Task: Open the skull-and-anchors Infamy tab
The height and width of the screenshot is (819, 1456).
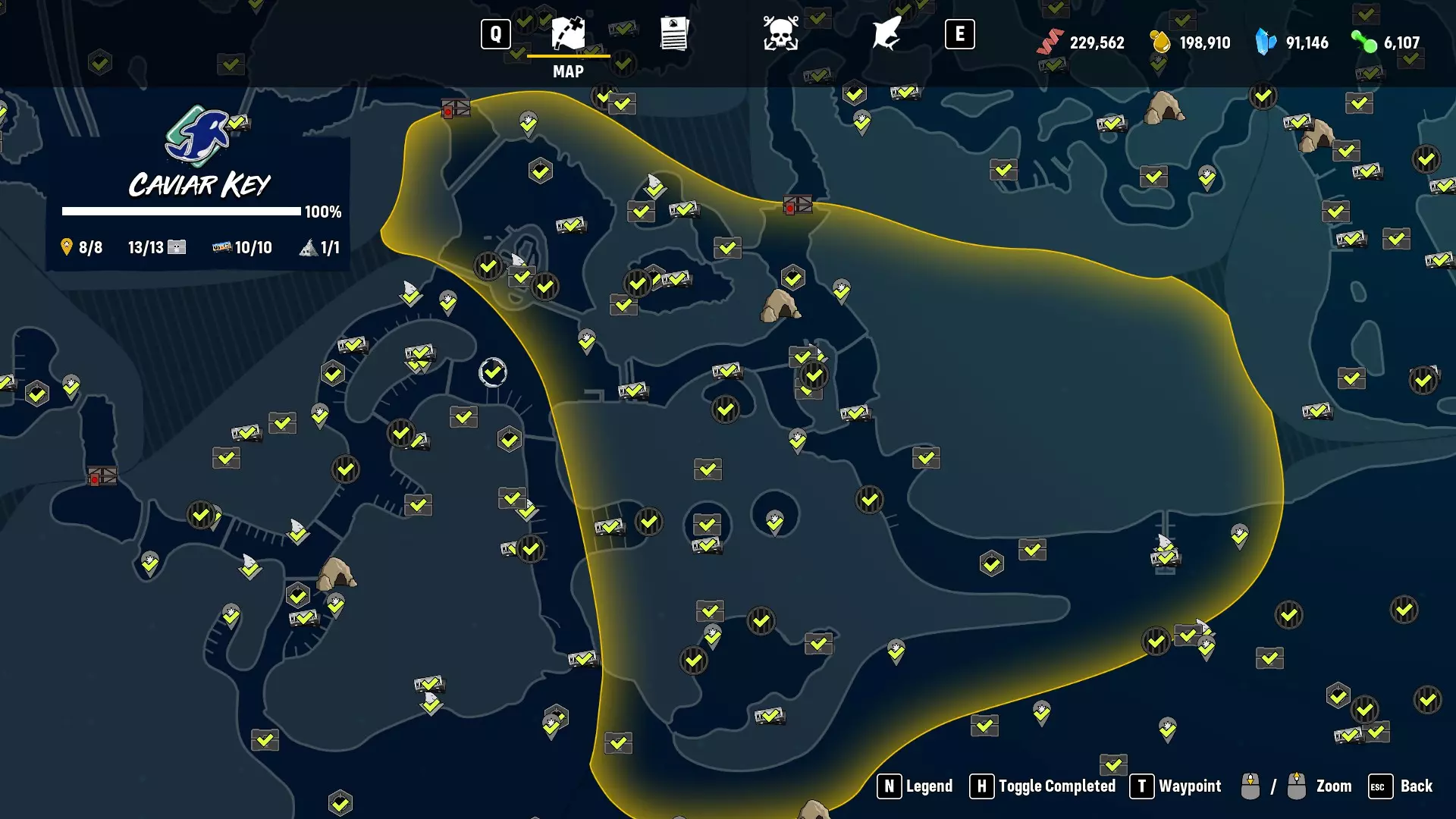Action: [x=780, y=34]
